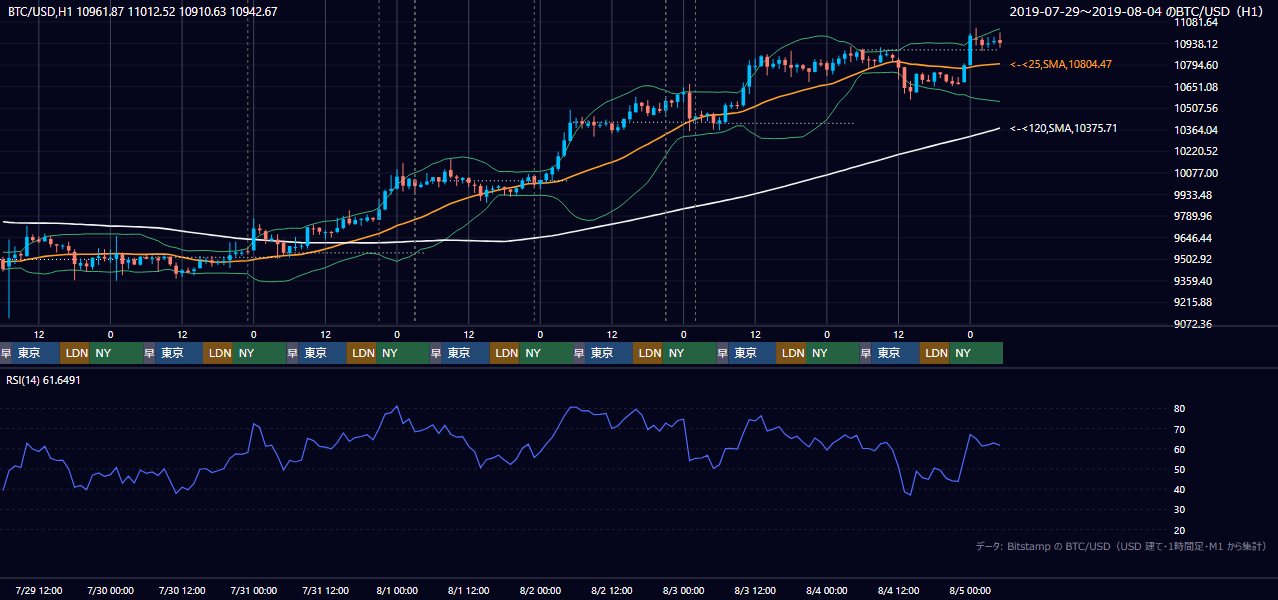Click price axis value 10220.52
The width and height of the screenshot is (1278, 600).
tap(1196, 152)
